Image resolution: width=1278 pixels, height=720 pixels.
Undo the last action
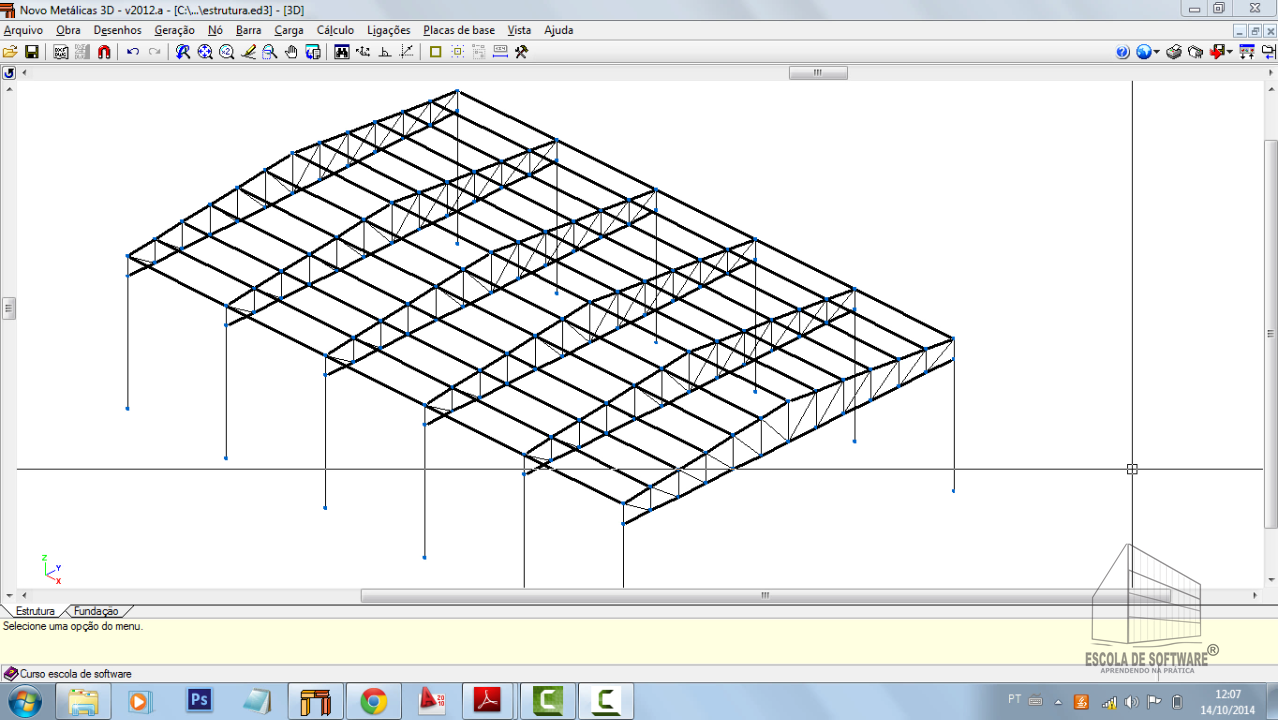[x=133, y=52]
